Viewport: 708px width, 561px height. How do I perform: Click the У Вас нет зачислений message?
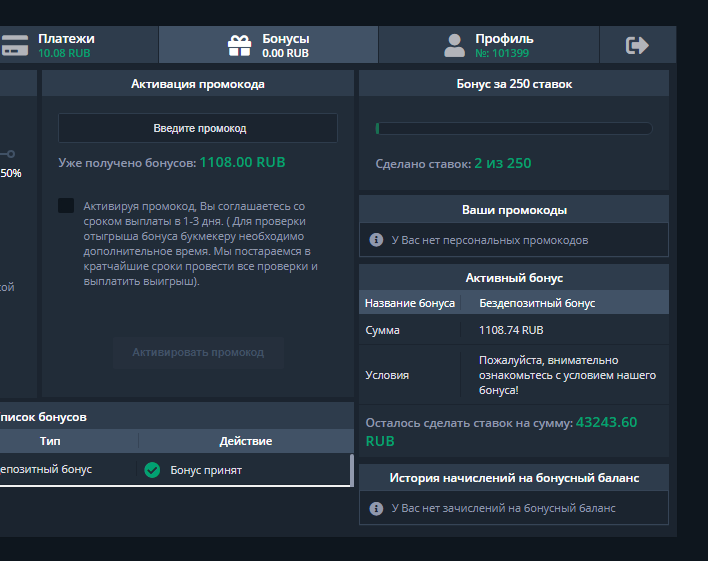[503, 508]
